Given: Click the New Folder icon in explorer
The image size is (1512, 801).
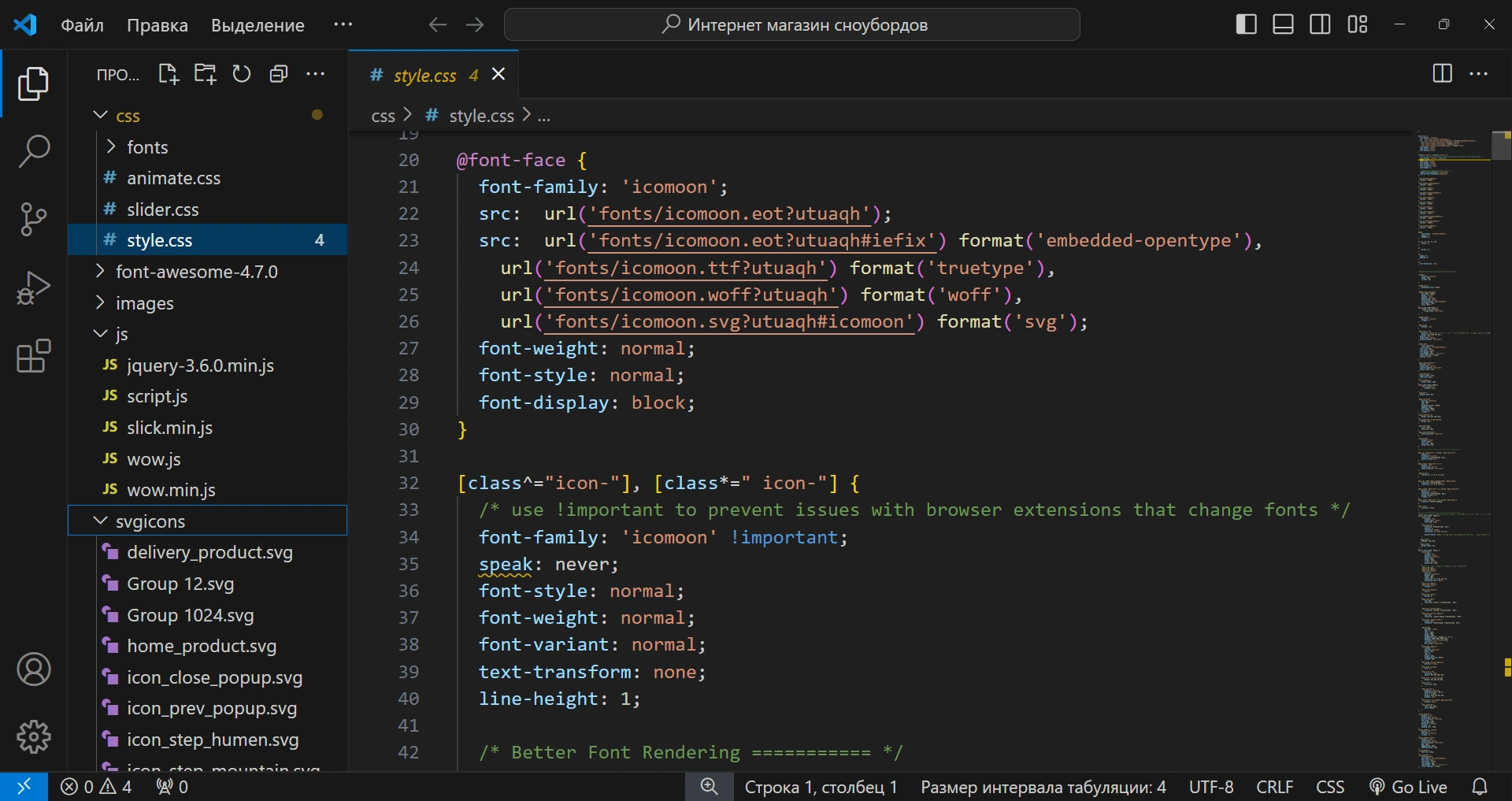Looking at the screenshot, I should 205,74.
